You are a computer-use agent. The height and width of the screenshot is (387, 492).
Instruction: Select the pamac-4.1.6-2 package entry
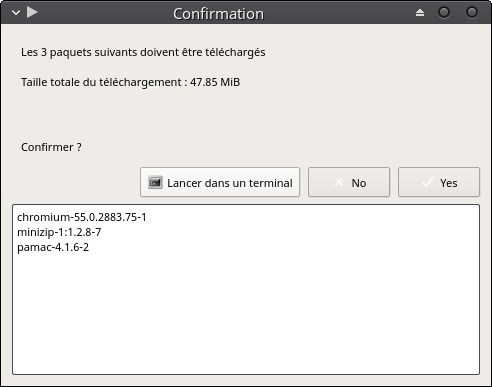pos(53,248)
